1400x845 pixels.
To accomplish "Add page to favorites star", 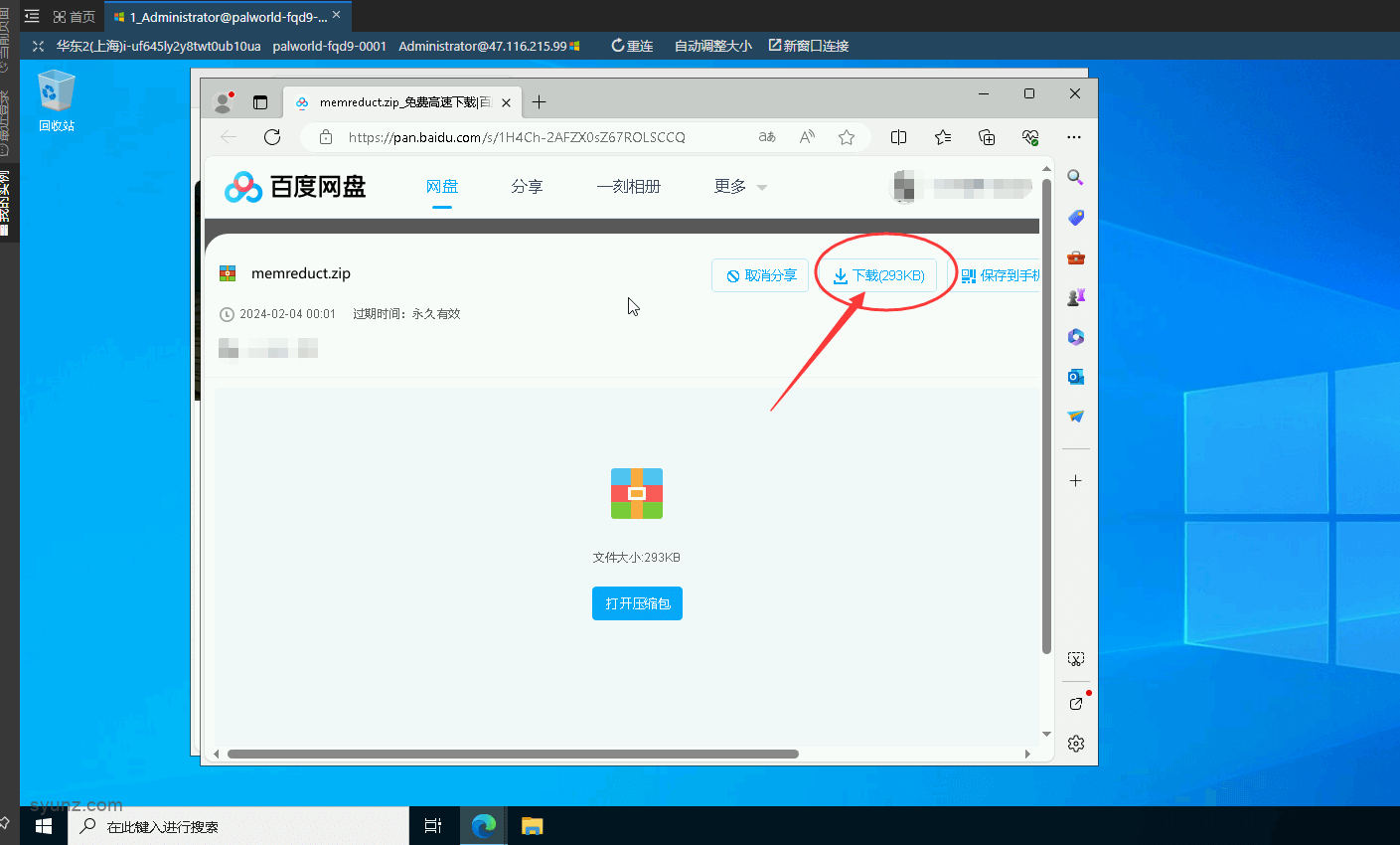I will 847,137.
